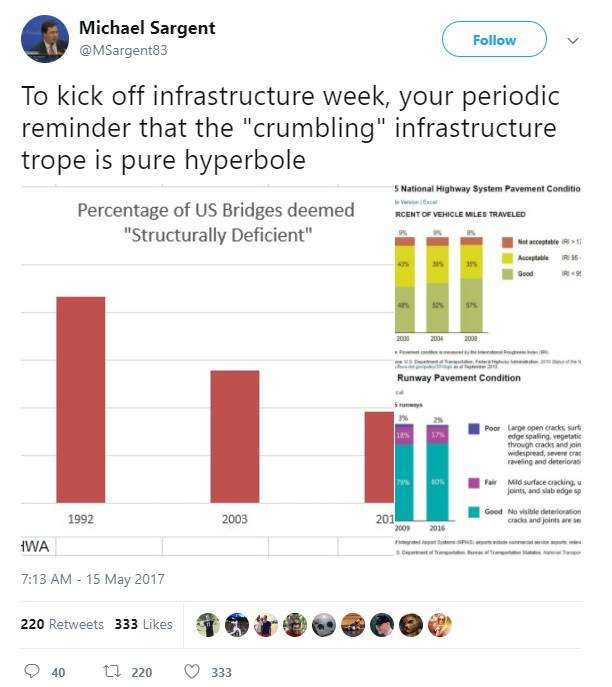Click the yellow Acceptable legend swatch
This screenshot has height=687, width=612.
pyautogui.click(x=507, y=259)
